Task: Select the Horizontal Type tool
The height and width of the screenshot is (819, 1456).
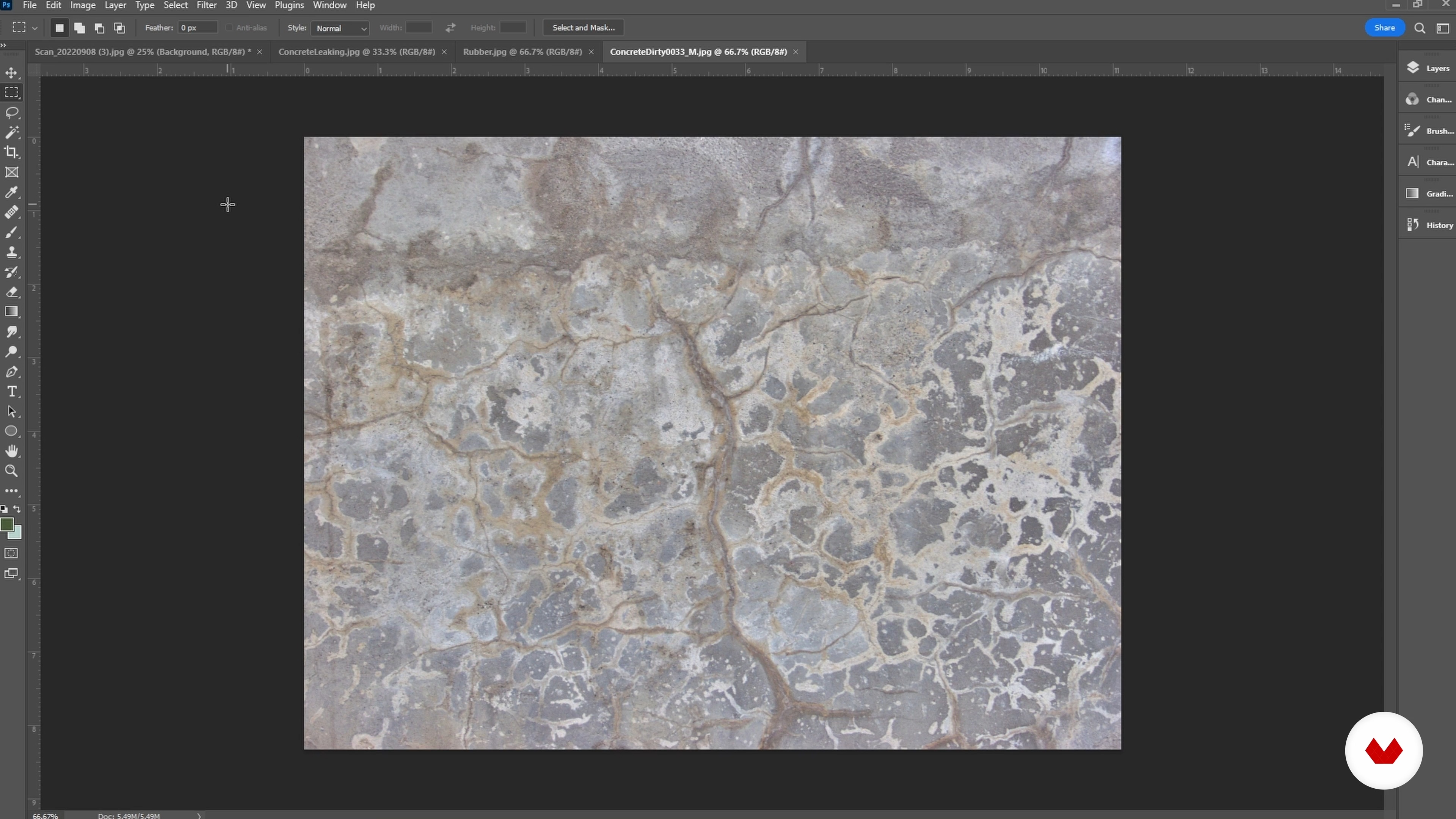Action: tap(11, 392)
